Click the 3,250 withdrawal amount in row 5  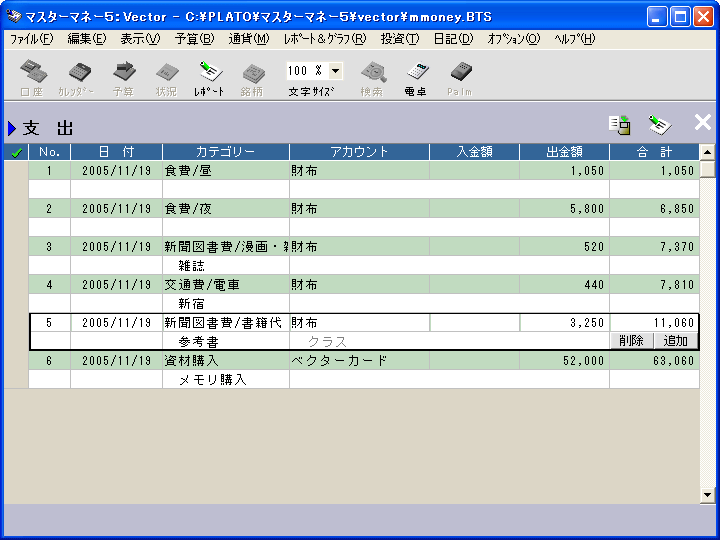click(x=564, y=323)
